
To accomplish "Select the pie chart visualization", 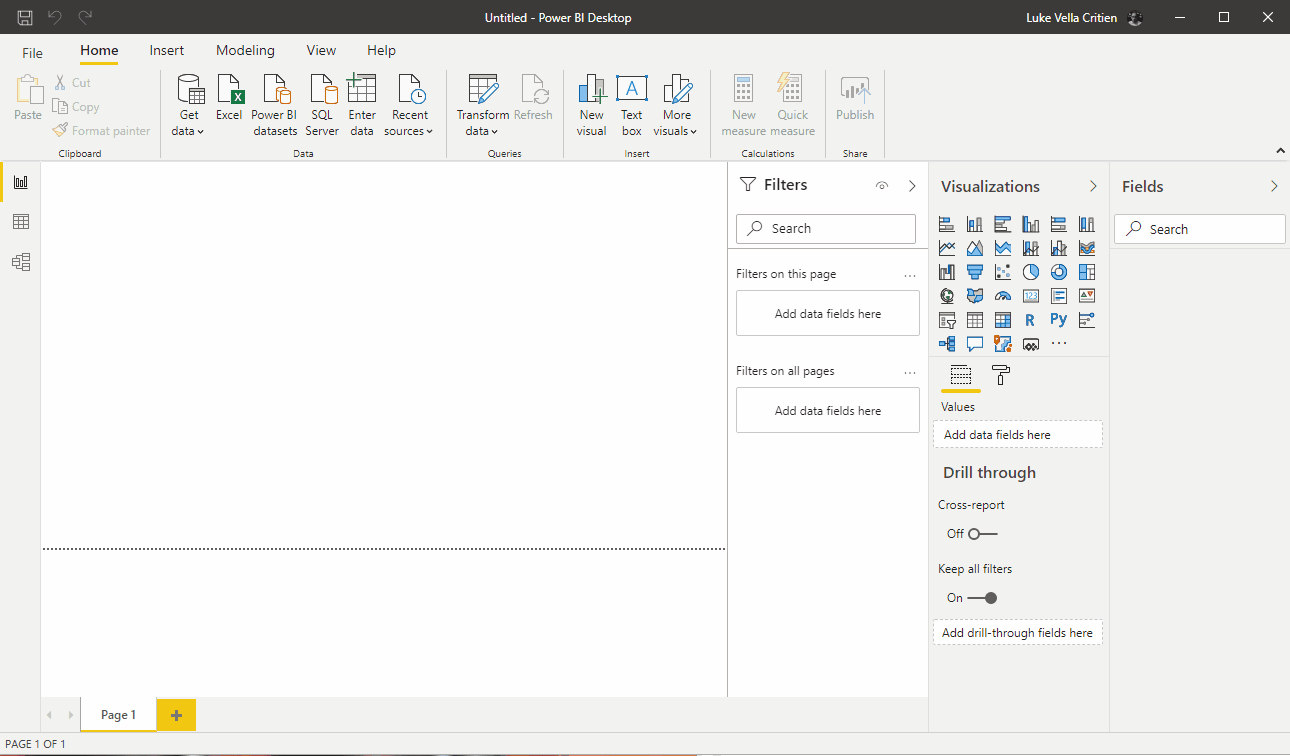I will tap(1031, 272).
